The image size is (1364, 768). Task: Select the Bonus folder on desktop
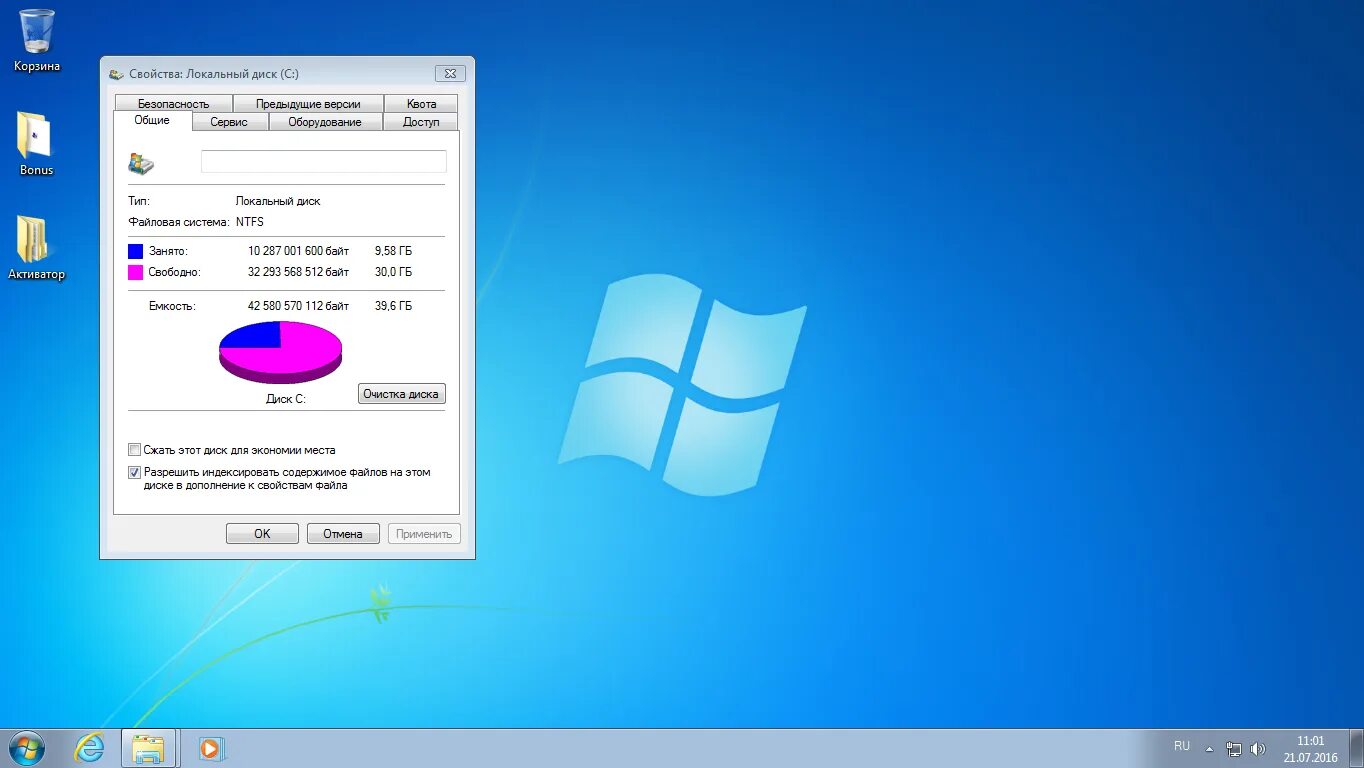[x=36, y=143]
